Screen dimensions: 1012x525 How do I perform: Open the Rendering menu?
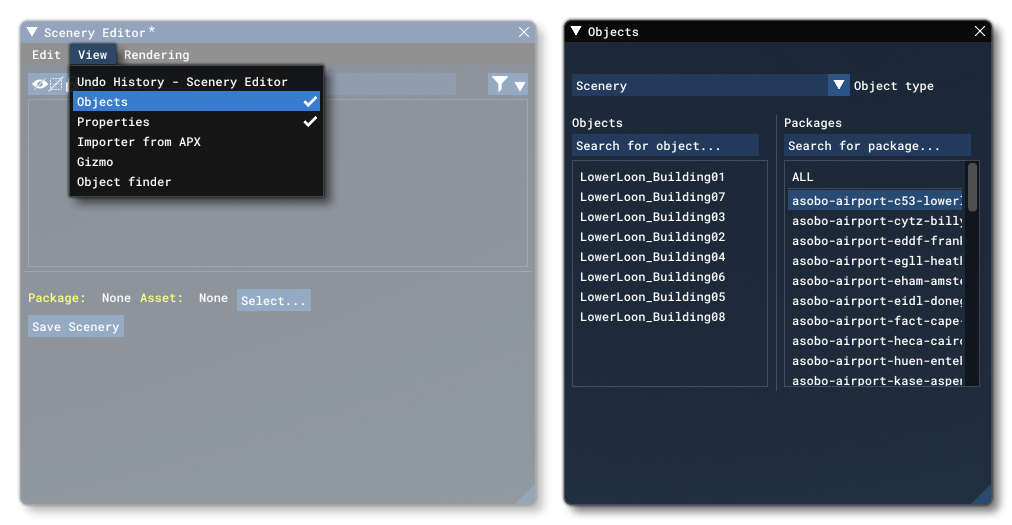[x=157, y=55]
